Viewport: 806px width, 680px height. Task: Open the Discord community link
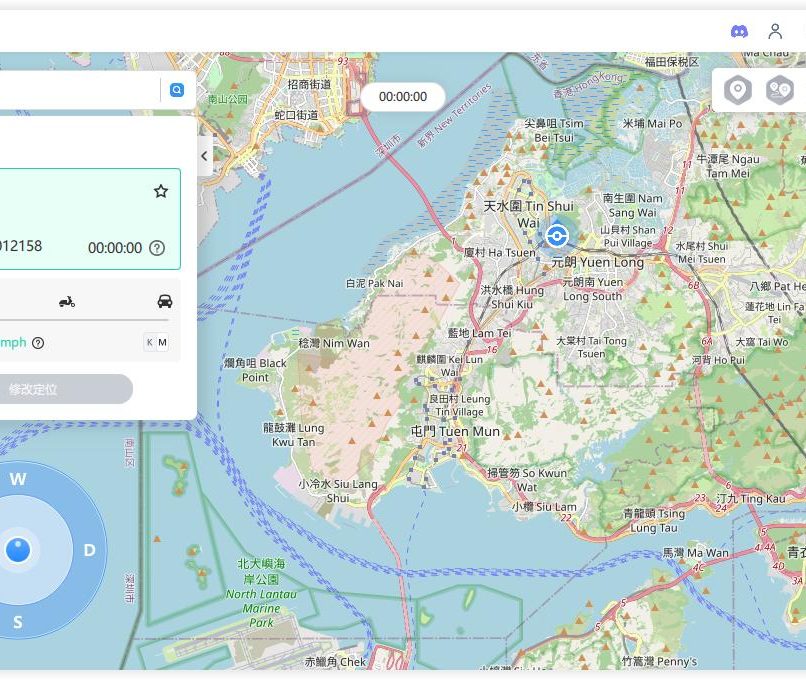point(739,31)
